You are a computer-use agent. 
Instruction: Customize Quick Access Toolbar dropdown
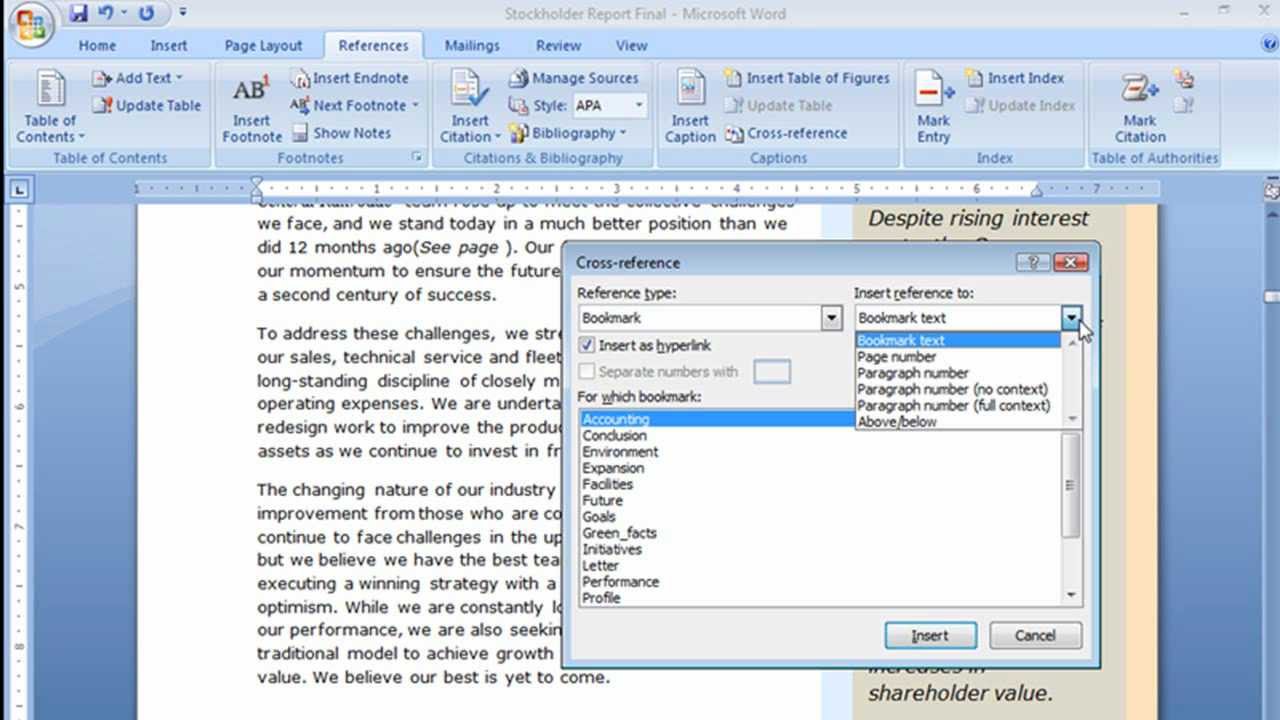tap(183, 14)
